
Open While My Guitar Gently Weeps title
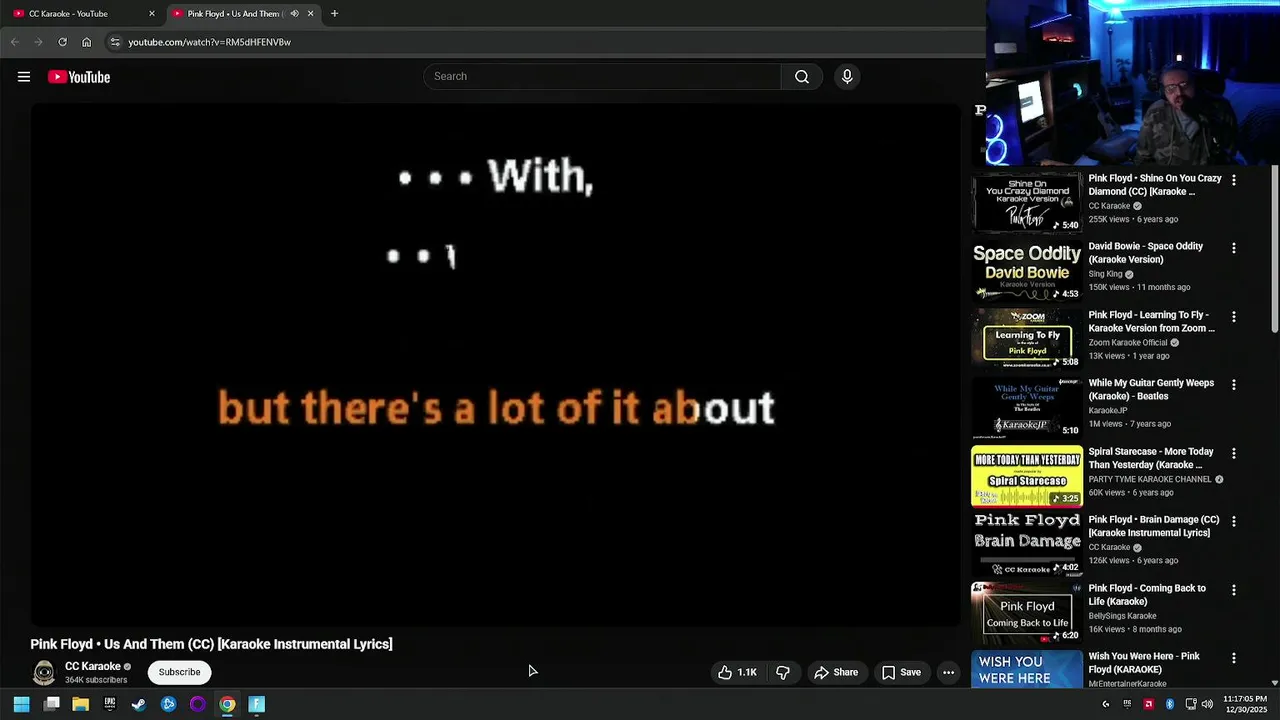[x=1151, y=390]
